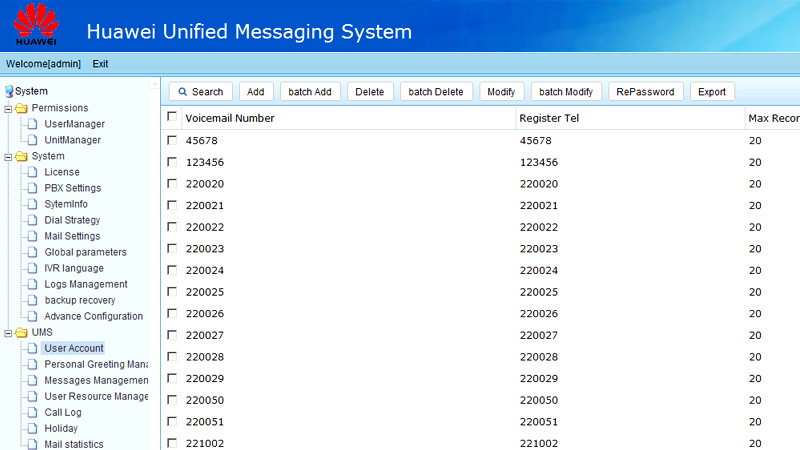Click the Modify button
The height and width of the screenshot is (450, 800).
[501, 92]
